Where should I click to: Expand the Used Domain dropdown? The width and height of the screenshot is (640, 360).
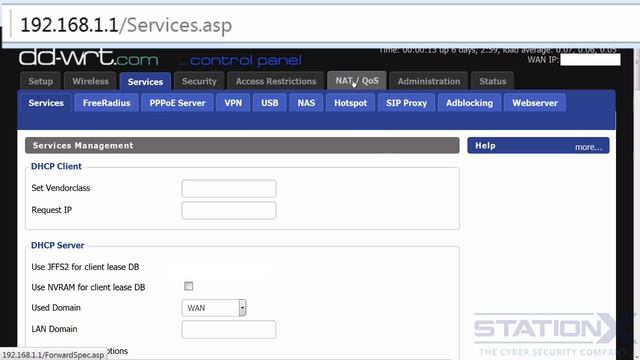214,308
